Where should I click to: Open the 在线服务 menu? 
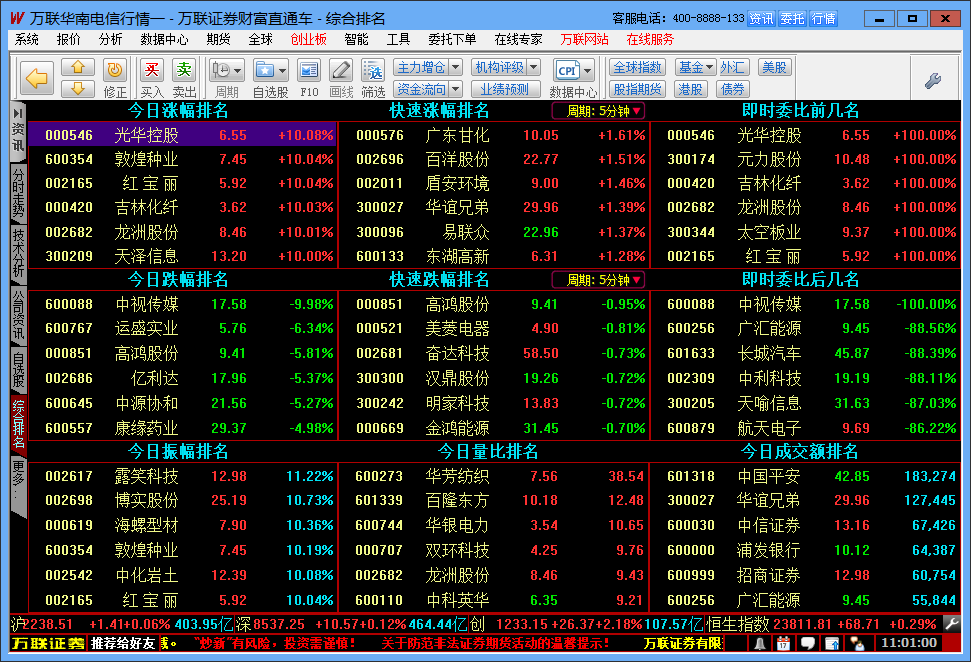[650, 40]
